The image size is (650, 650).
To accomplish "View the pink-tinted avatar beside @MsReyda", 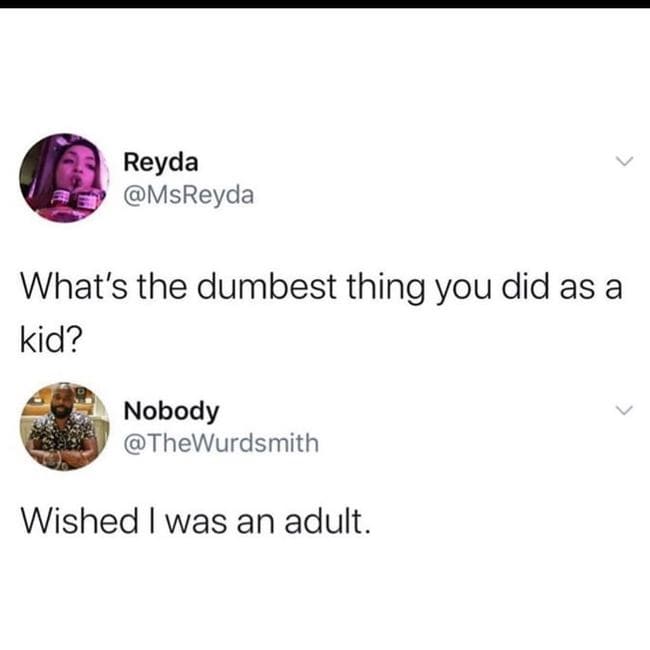I will click(x=64, y=178).
